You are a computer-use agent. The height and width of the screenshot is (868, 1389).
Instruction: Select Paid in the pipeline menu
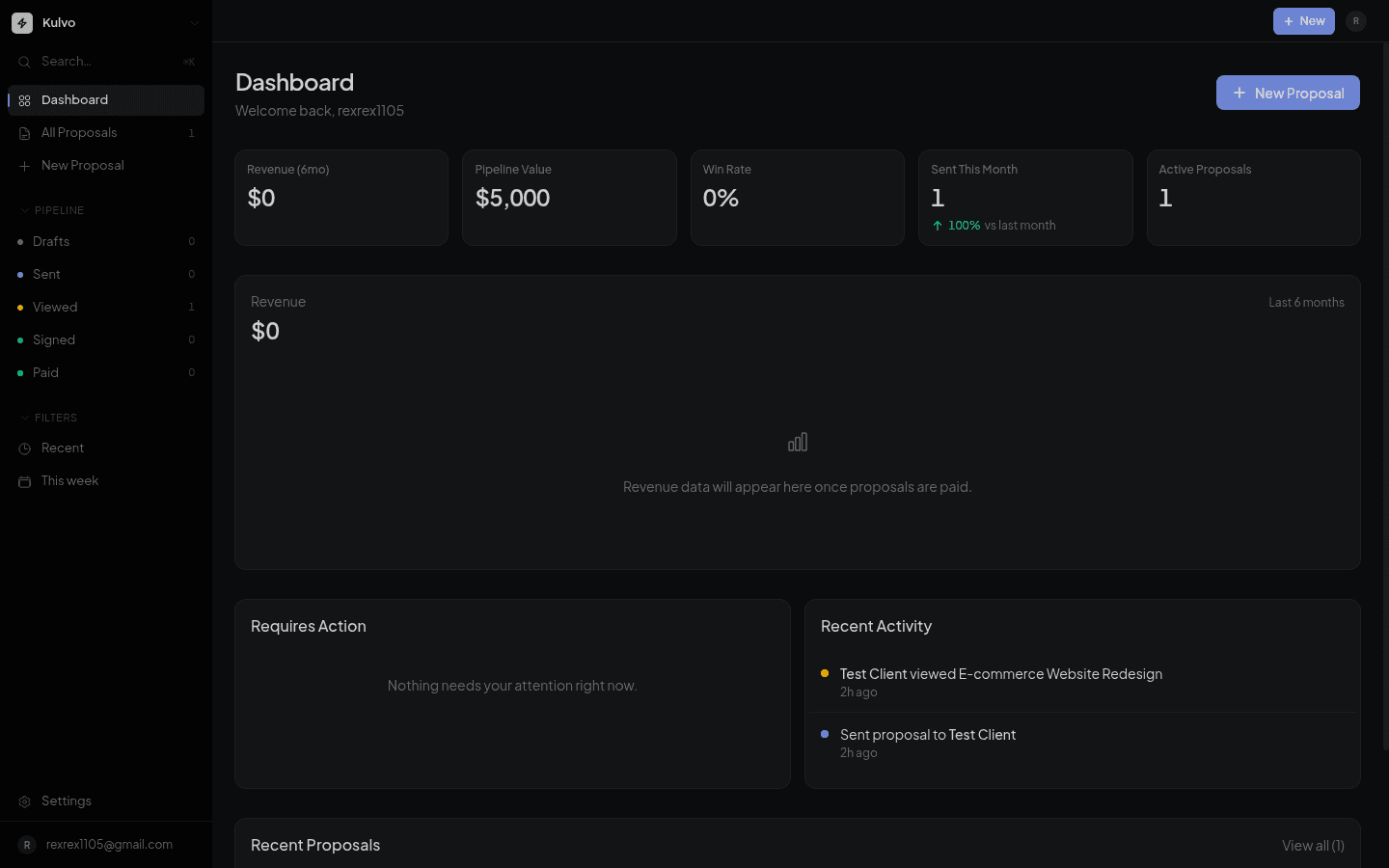[45, 372]
